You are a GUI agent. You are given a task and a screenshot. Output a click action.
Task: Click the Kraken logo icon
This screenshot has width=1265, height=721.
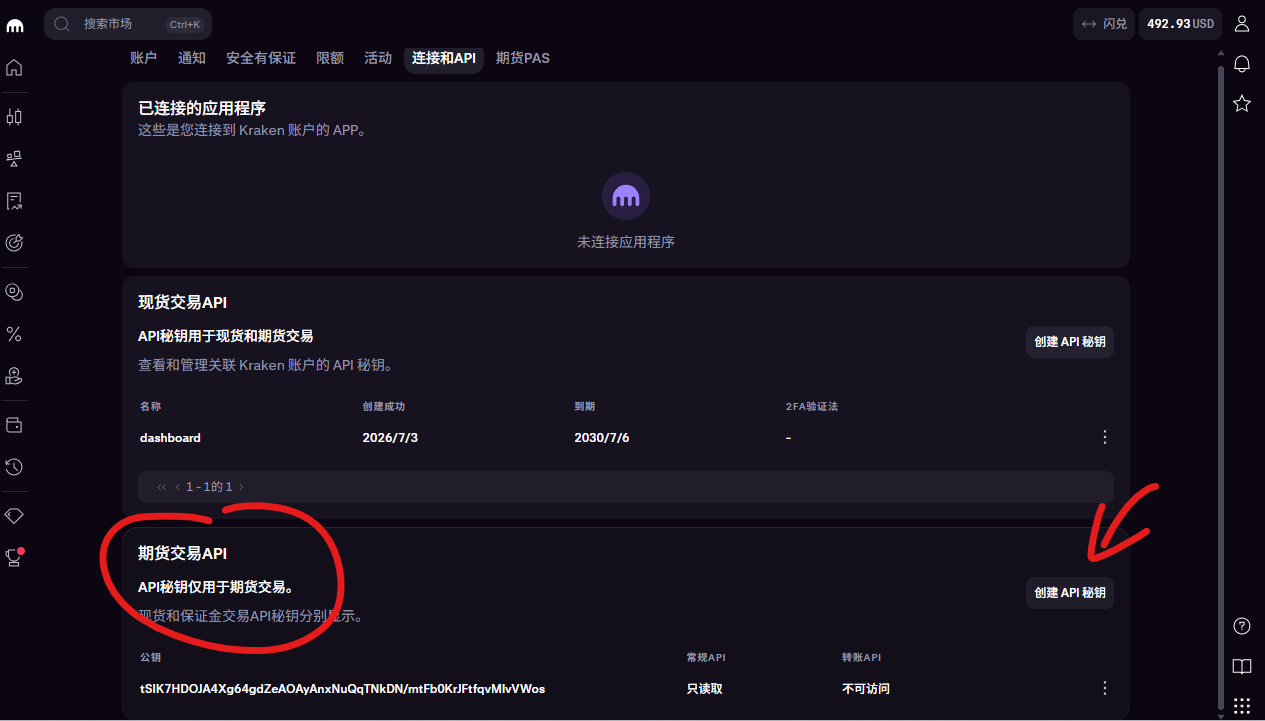pyautogui.click(x=14, y=25)
